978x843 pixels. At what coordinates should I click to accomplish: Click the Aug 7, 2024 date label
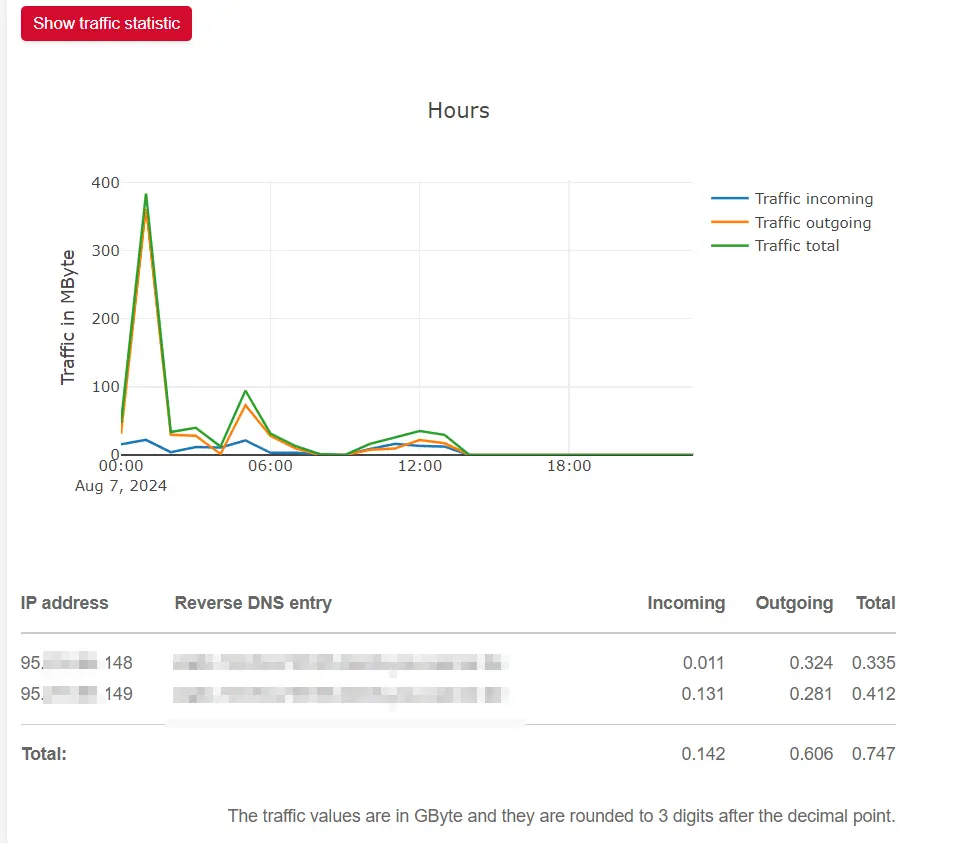pyautogui.click(x=121, y=487)
